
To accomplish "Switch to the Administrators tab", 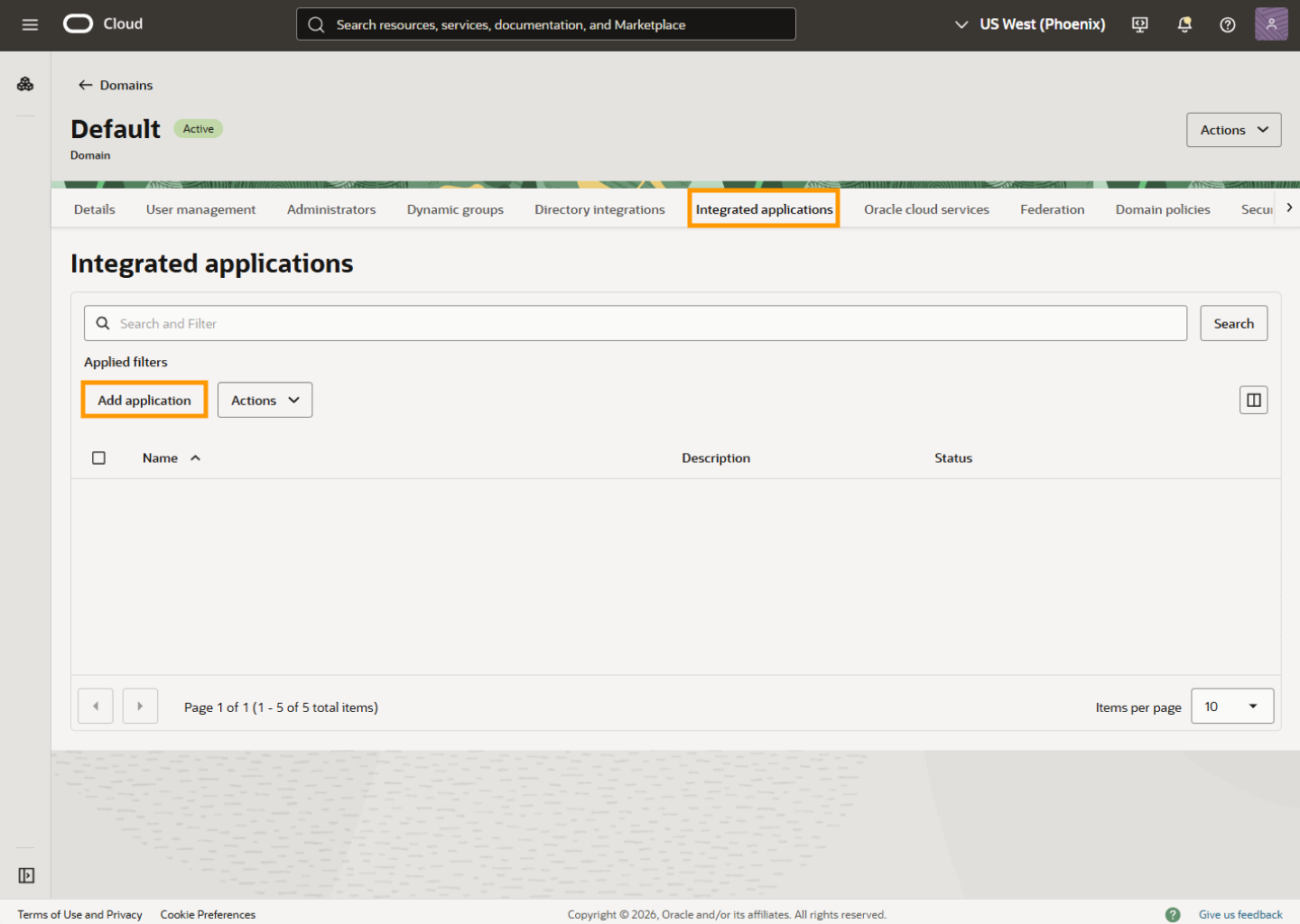I will click(x=331, y=209).
